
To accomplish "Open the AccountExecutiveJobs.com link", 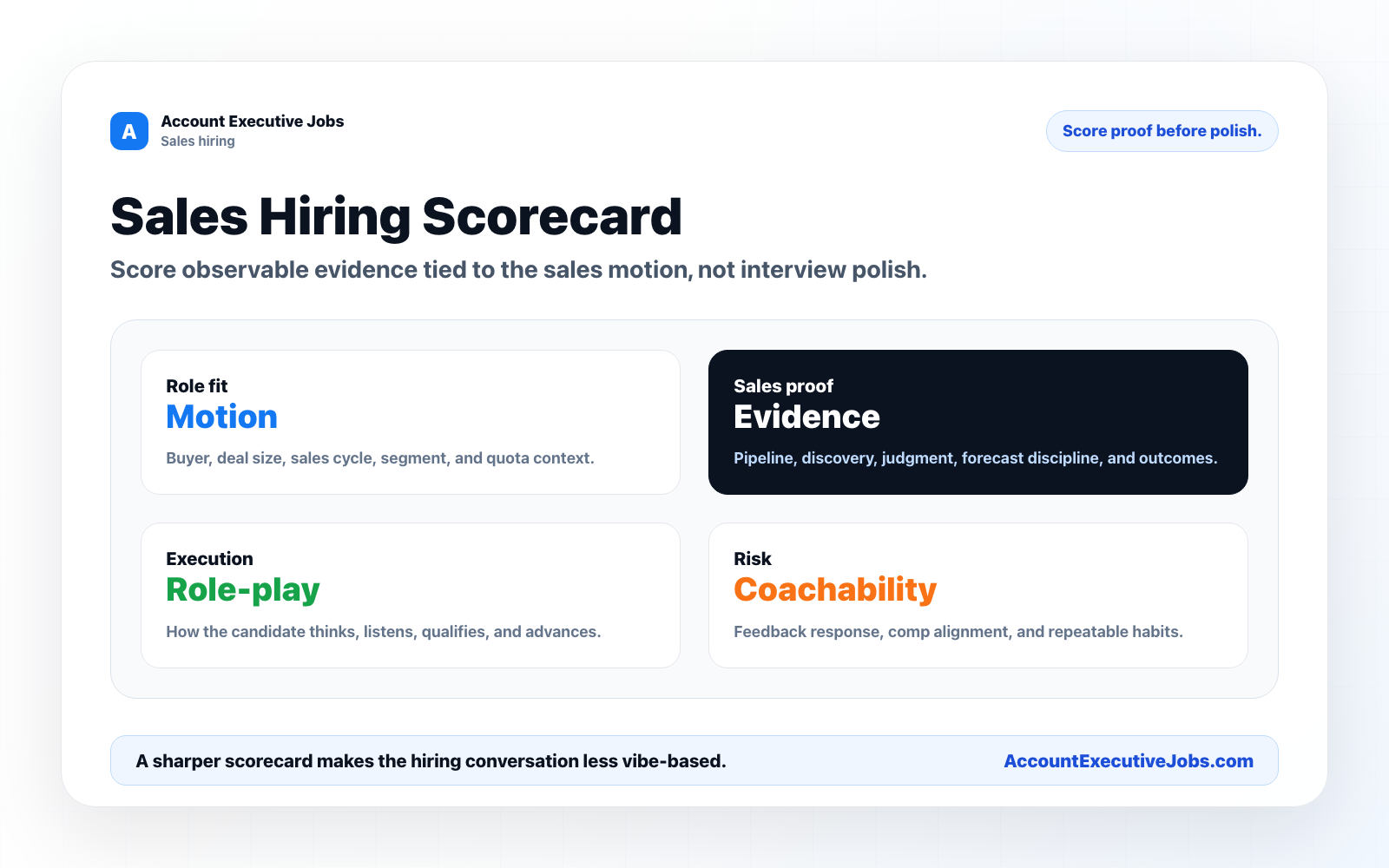I will tap(1129, 761).
